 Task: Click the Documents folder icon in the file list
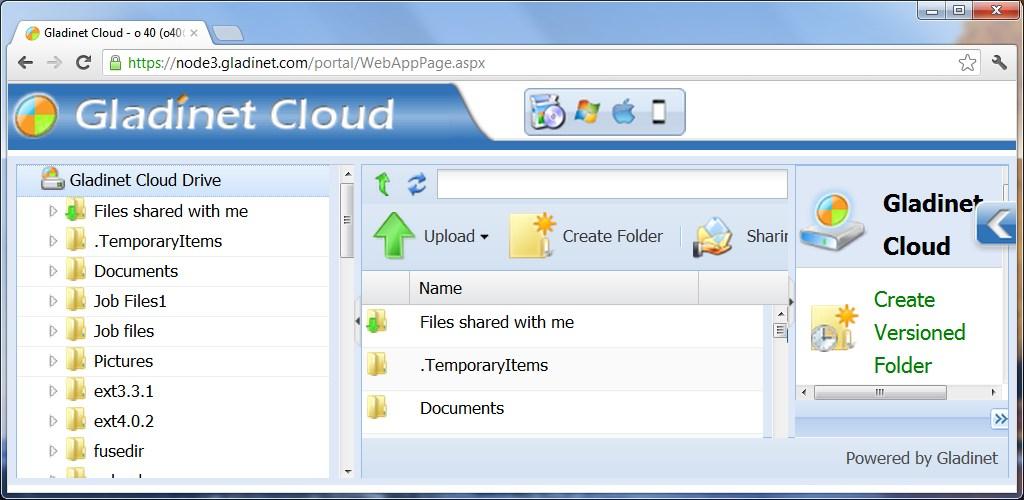pyautogui.click(x=376, y=408)
